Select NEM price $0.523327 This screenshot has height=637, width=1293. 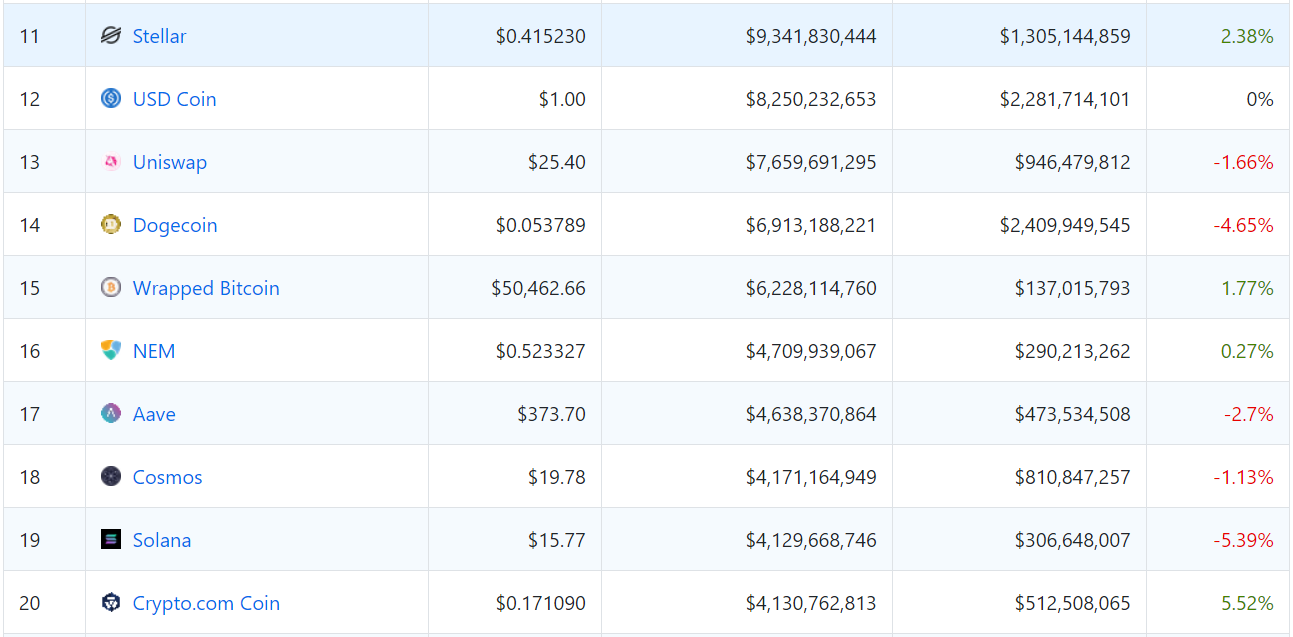pyautogui.click(x=541, y=351)
